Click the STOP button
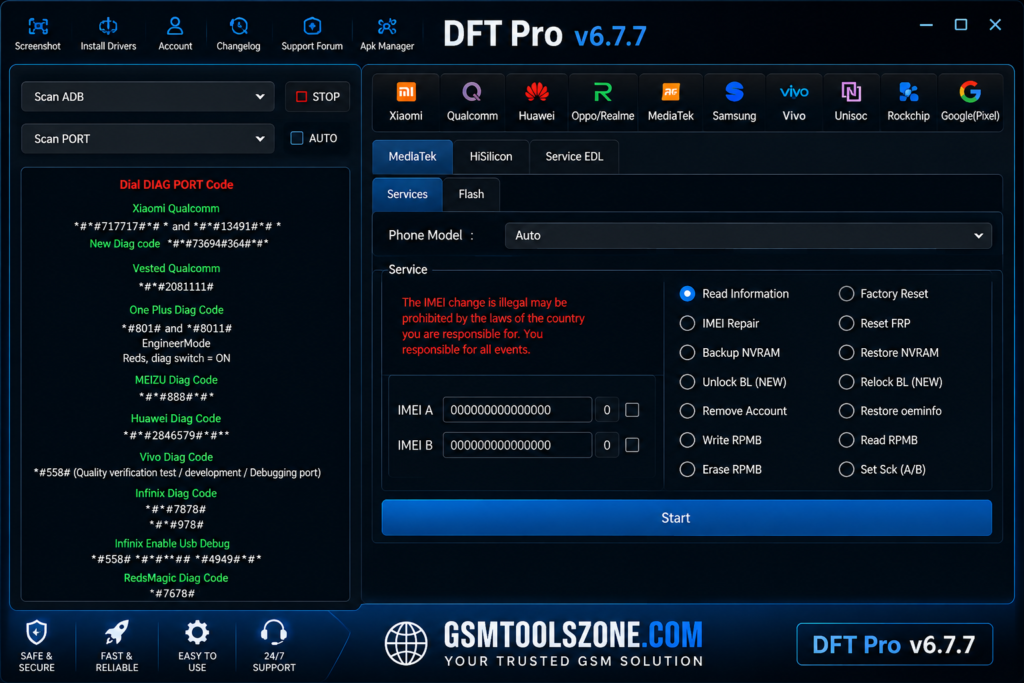 coord(317,97)
